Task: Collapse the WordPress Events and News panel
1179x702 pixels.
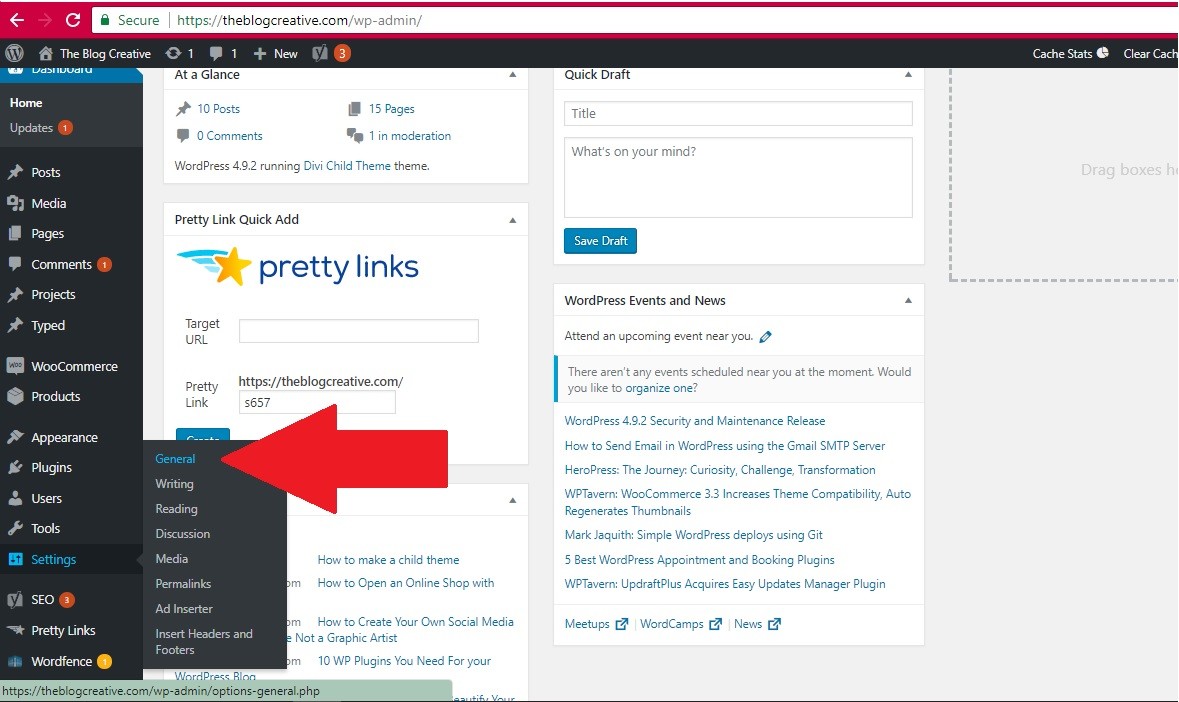Action: (x=908, y=301)
